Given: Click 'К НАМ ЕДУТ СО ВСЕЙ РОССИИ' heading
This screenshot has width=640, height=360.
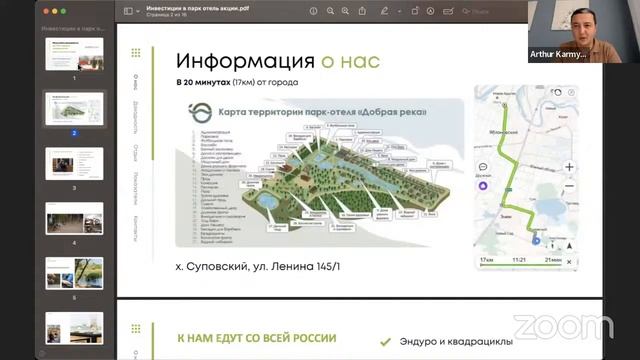Looking at the screenshot, I should point(257,338).
